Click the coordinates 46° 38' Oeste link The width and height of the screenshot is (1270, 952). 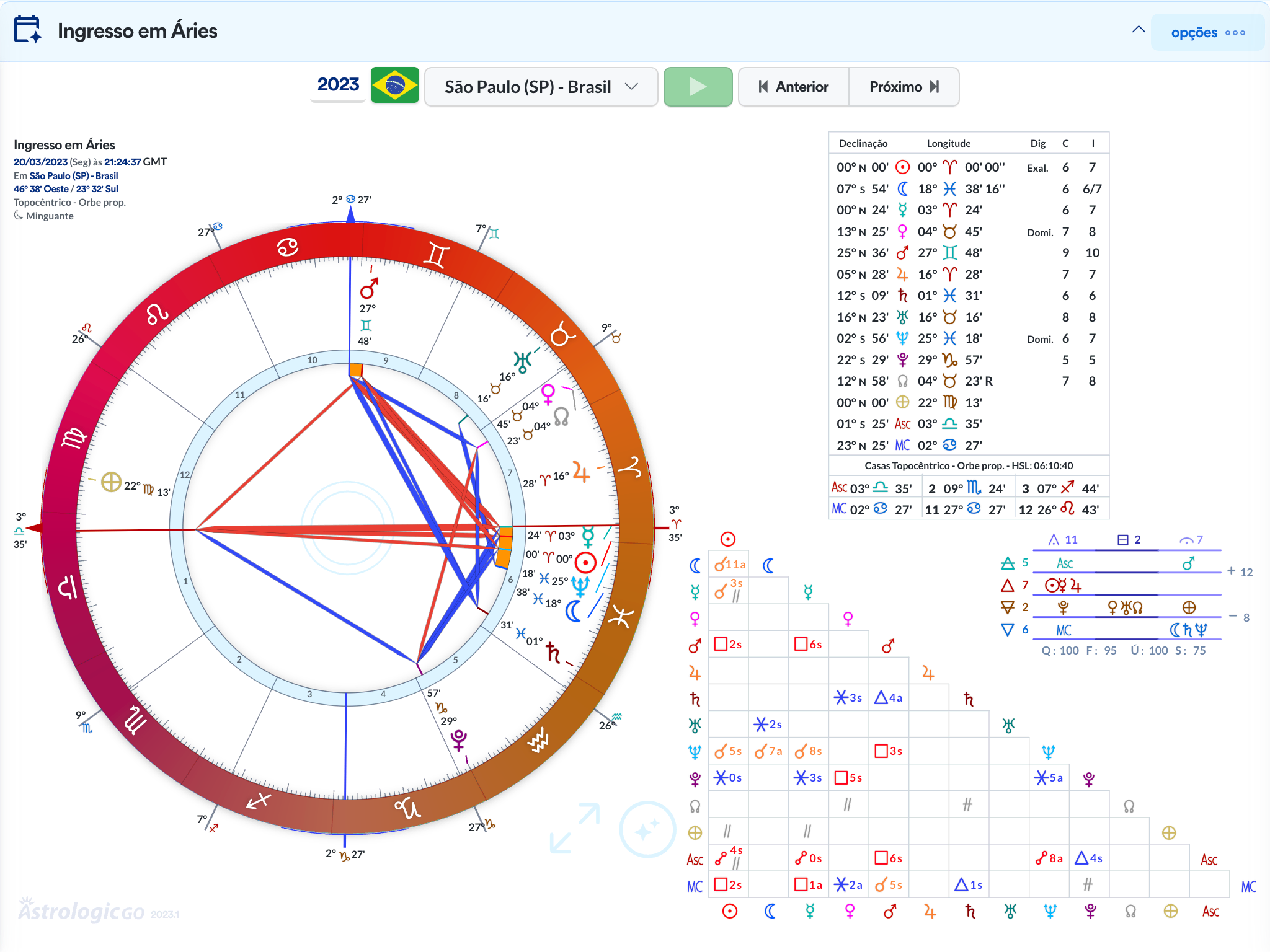(41, 189)
